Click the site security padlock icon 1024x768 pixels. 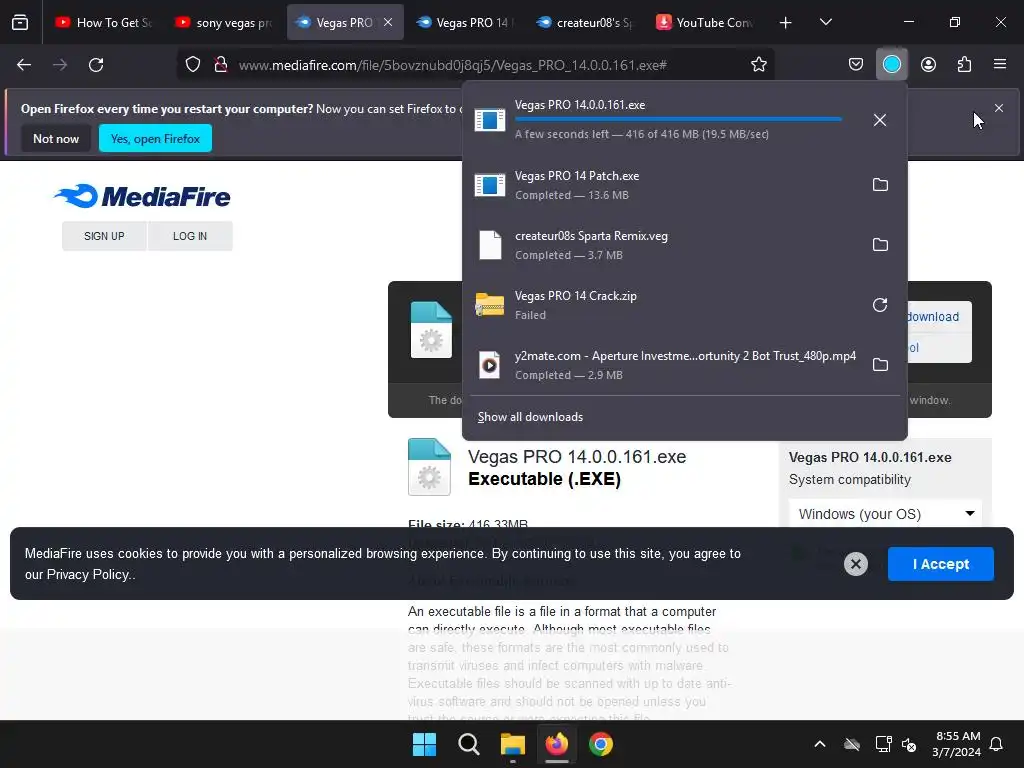[x=221, y=65]
